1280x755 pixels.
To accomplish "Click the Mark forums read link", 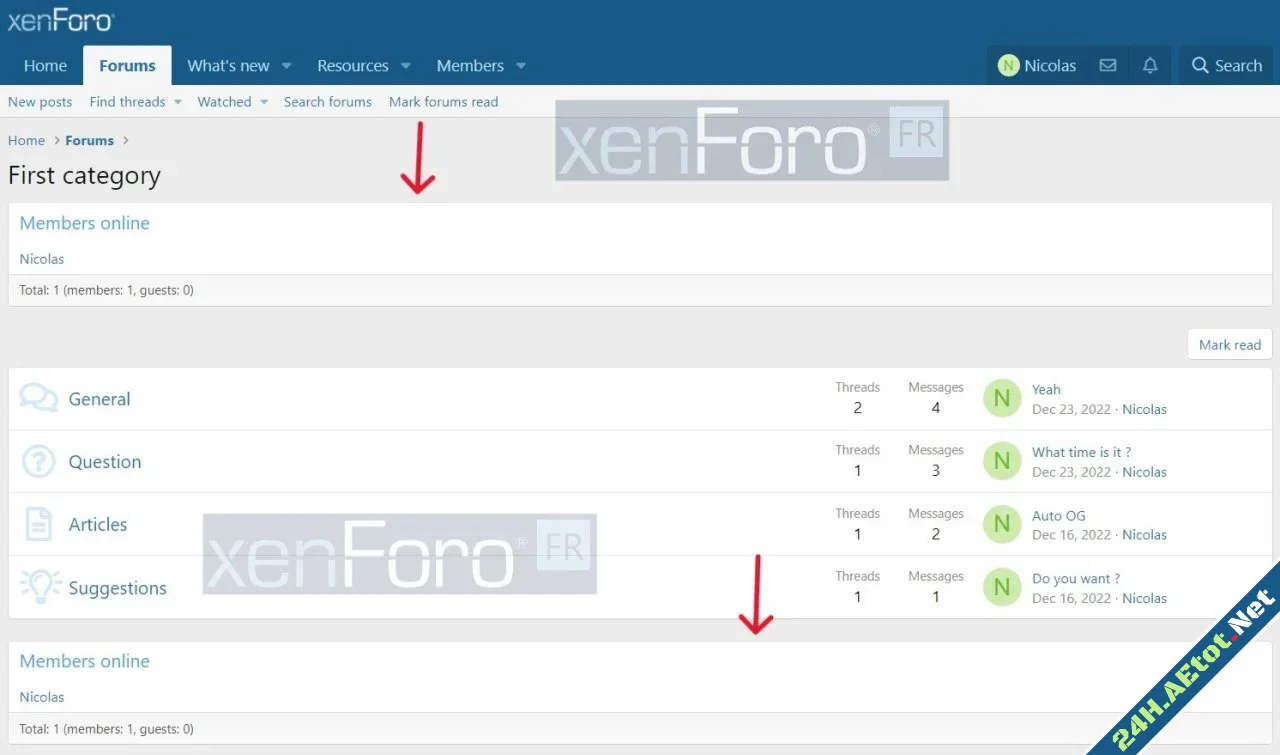I will [443, 101].
